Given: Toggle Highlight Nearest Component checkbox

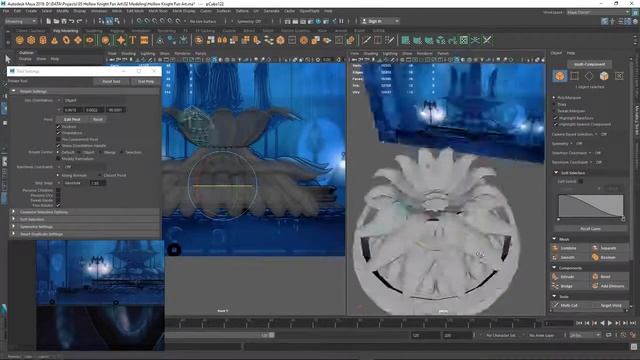Looking at the screenshot, I should (556, 124).
